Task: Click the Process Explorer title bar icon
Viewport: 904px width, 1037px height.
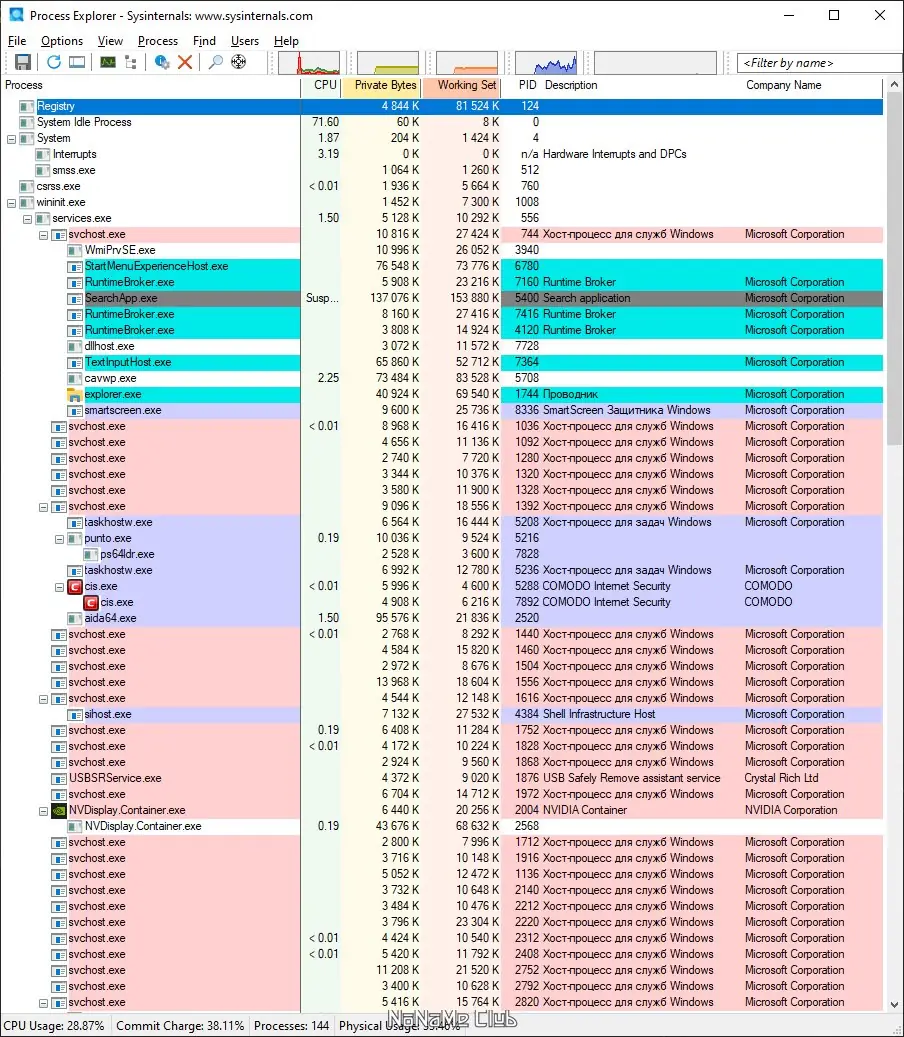Action: [16, 15]
